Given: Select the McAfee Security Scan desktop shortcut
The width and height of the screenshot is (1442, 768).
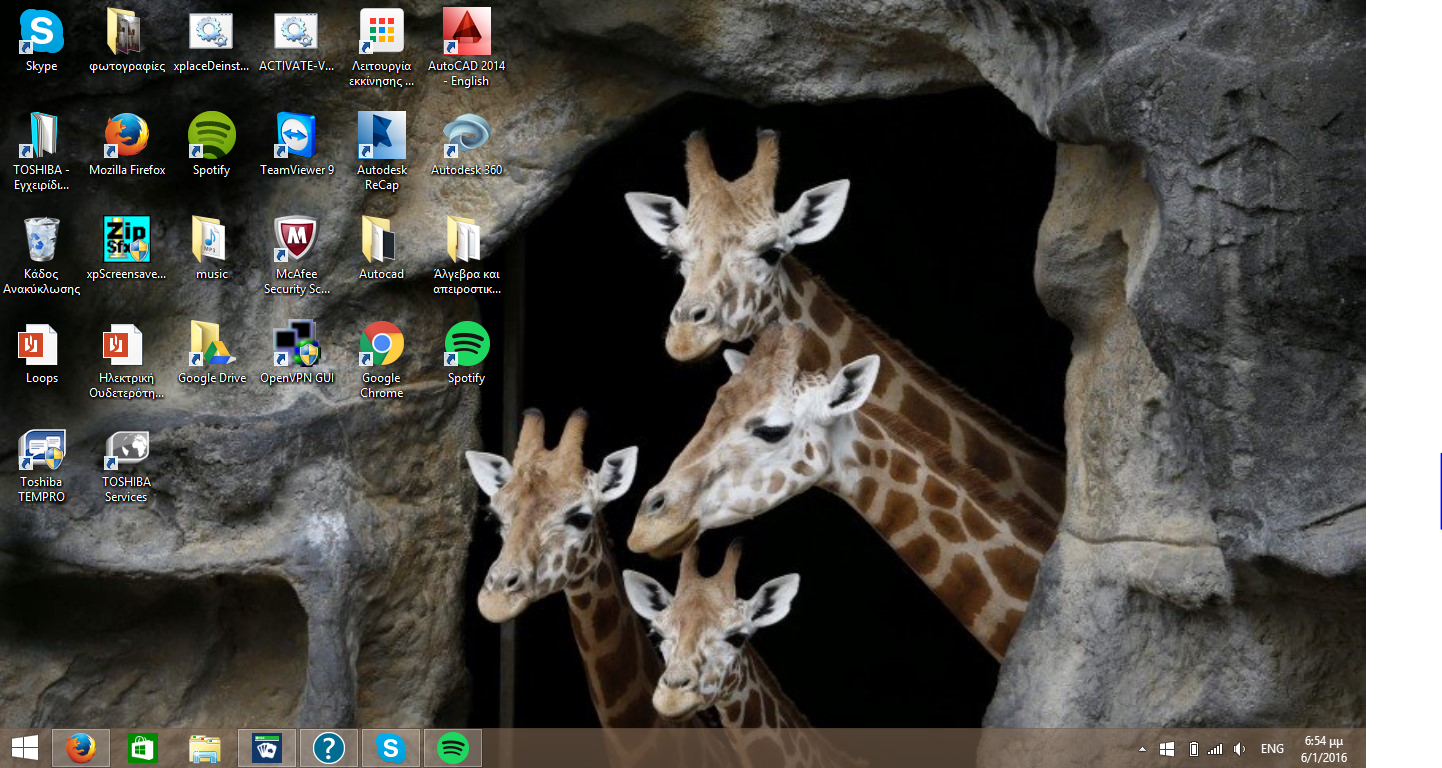Looking at the screenshot, I should 297,257.
